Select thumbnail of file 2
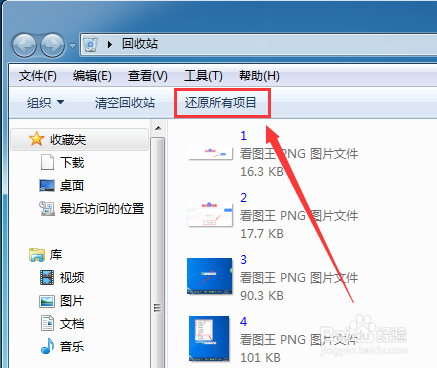The width and height of the screenshot is (437, 368). click(x=210, y=214)
